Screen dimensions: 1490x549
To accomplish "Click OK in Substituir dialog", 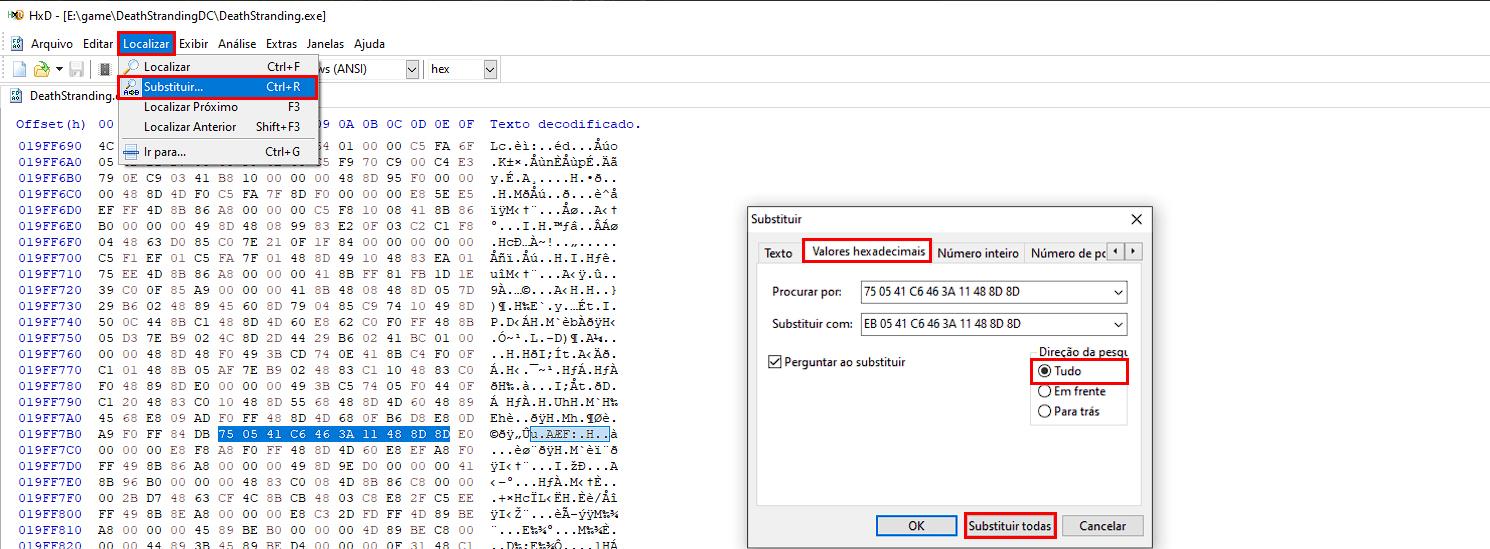I will tap(916, 526).
